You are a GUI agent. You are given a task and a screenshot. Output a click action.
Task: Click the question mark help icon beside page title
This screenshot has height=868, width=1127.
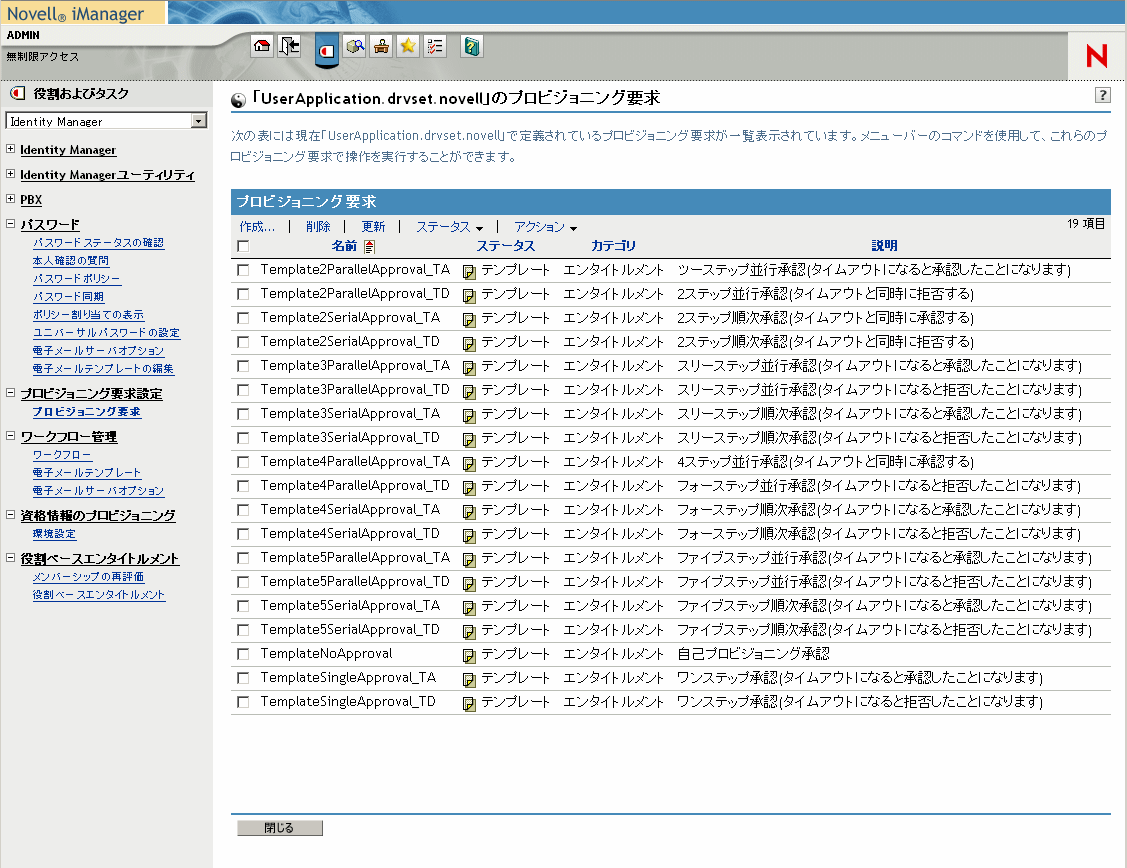click(x=1103, y=95)
